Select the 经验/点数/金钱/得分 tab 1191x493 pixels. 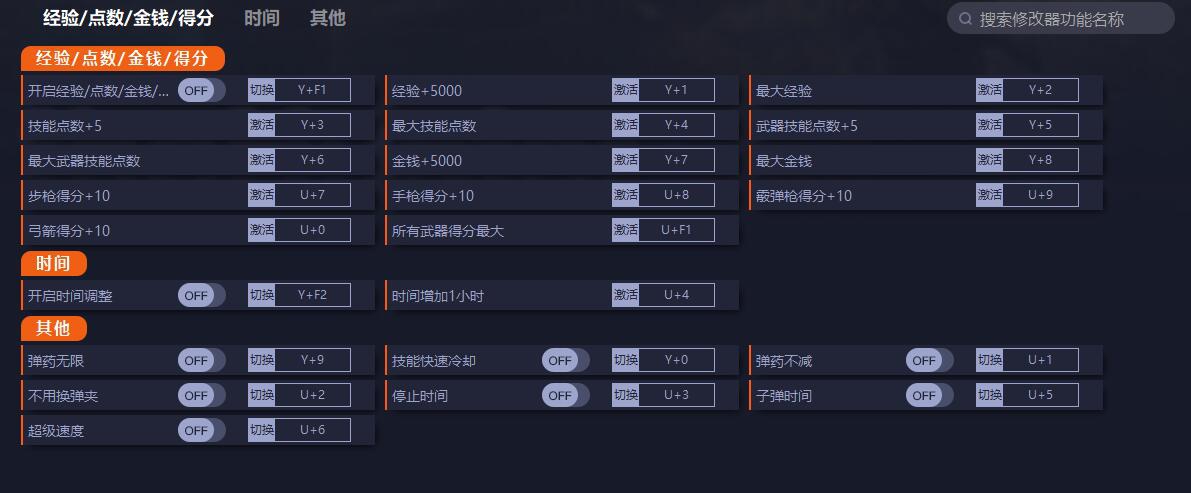(128, 18)
